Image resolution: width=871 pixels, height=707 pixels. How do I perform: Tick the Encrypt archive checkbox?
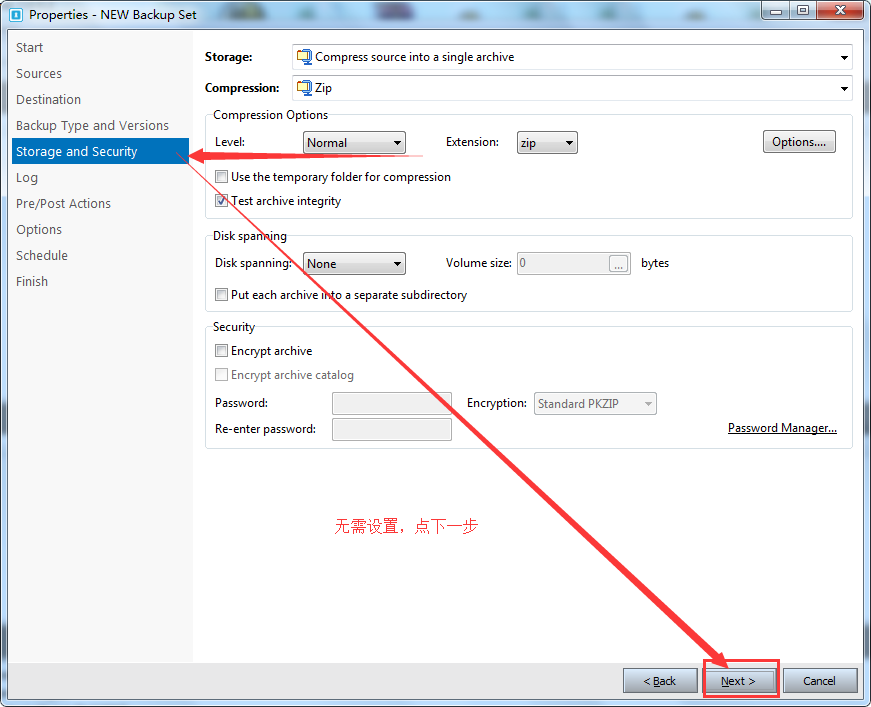(222, 351)
